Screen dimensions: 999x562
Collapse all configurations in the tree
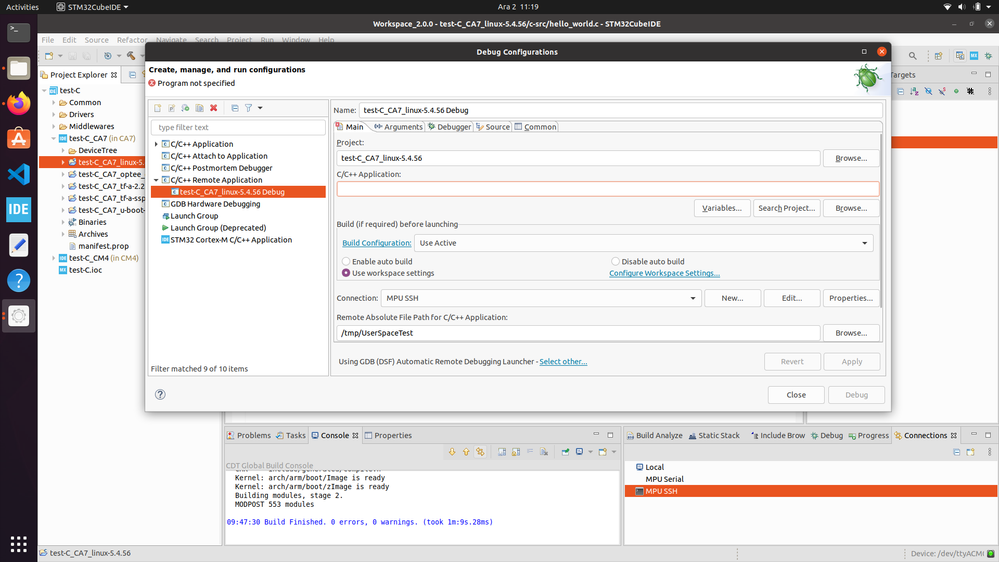[x=234, y=108]
